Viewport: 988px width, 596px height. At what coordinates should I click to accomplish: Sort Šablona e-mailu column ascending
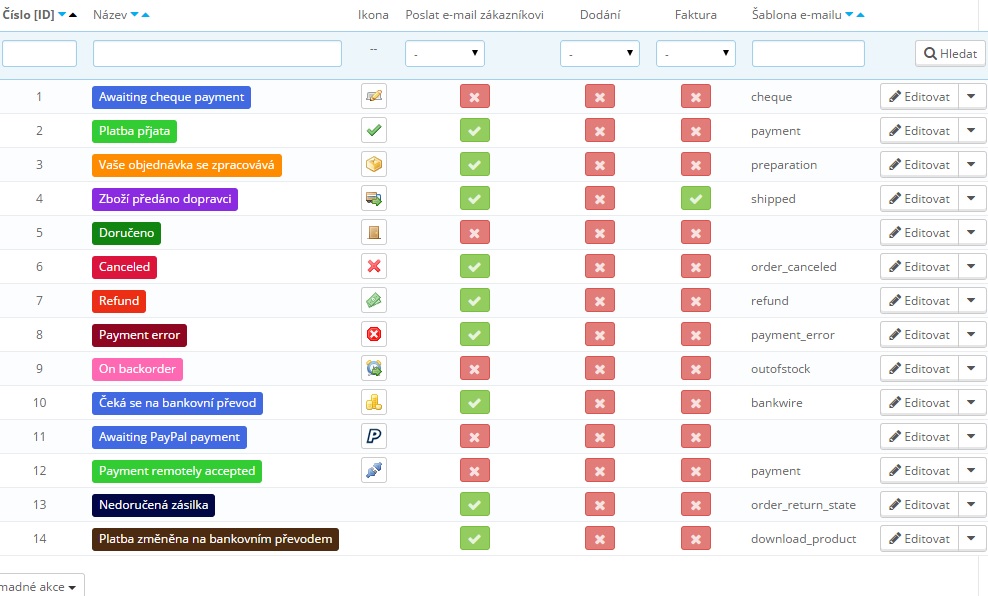[860, 14]
